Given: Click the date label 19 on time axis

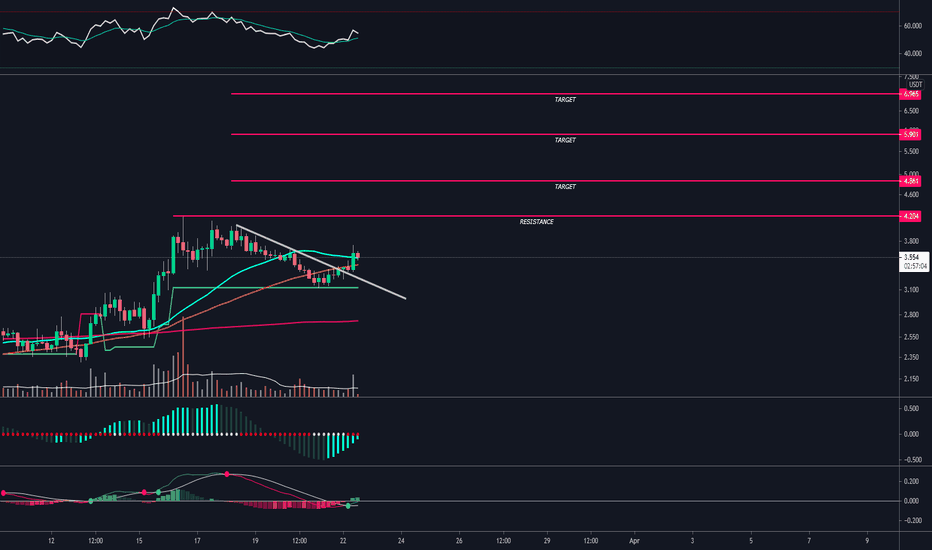Looking at the screenshot, I should tap(255, 541).
